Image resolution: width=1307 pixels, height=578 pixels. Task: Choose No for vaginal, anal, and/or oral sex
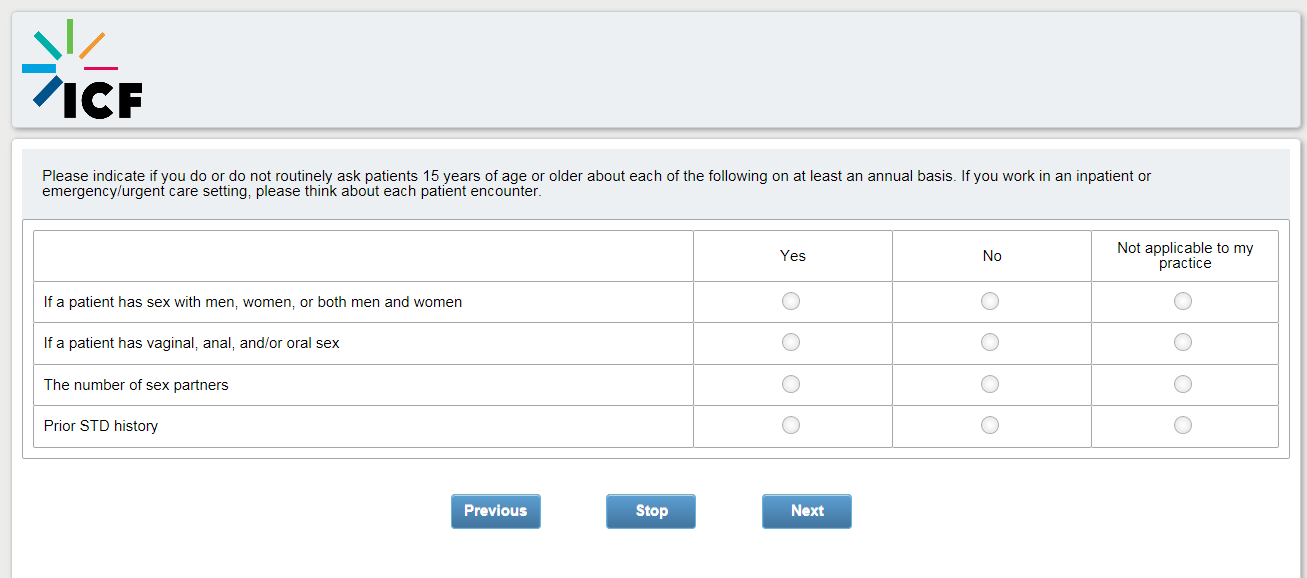(990, 342)
